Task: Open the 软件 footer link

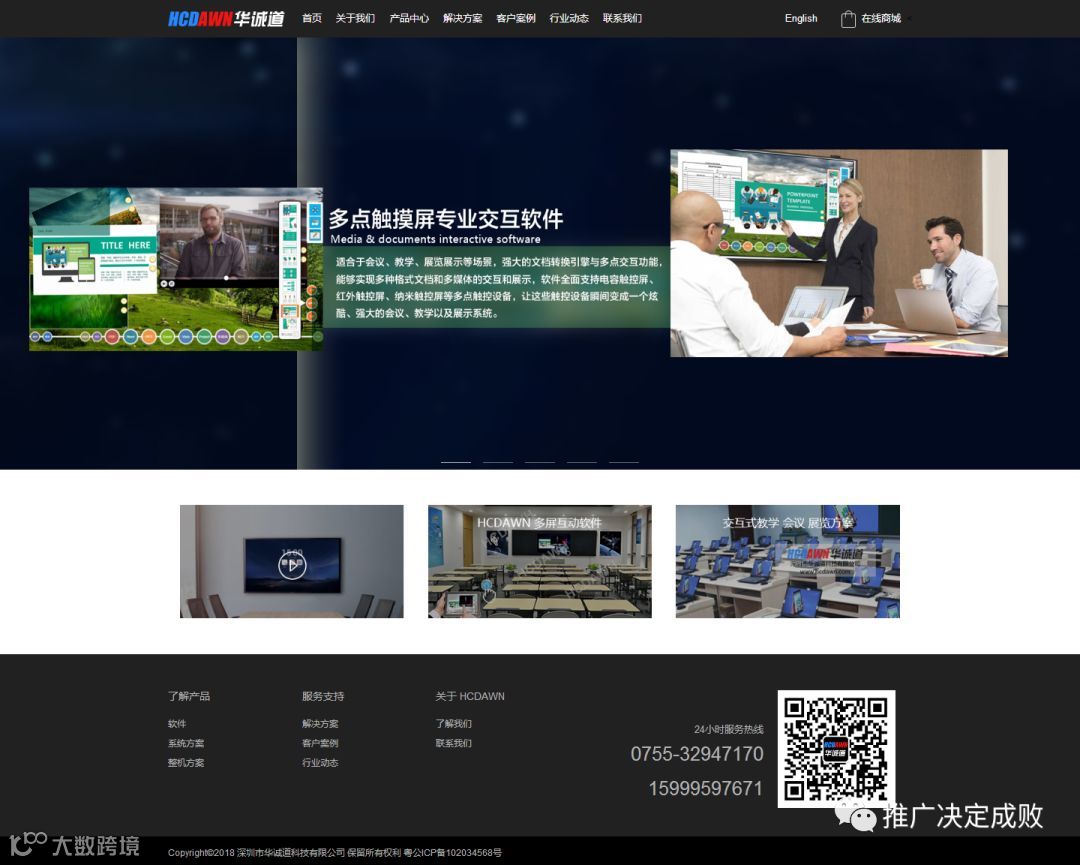Action: (x=177, y=724)
